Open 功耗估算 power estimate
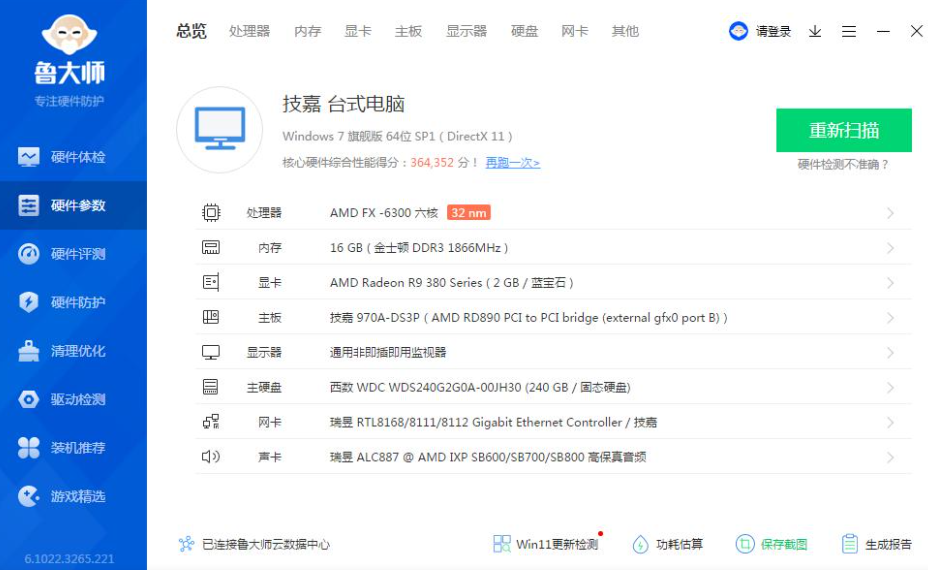This screenshot has height=570, width=928. (x=668, y=544)
